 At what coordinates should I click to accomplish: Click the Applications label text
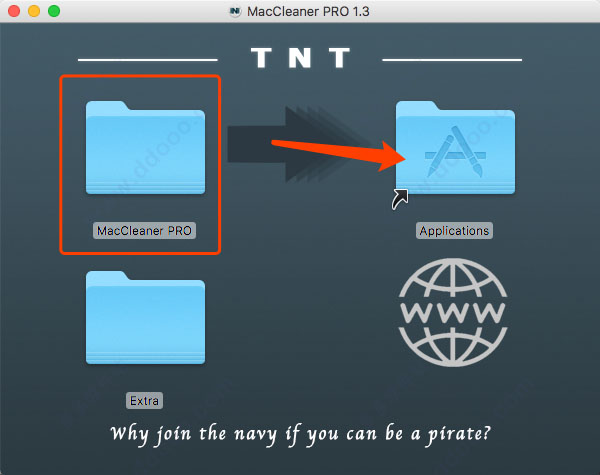coord(454,231)
